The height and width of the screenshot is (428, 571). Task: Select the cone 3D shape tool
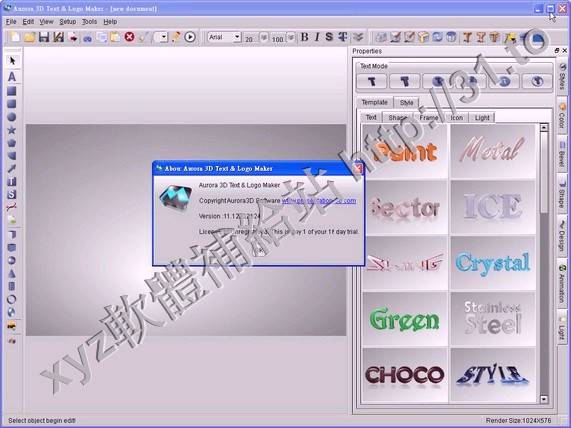pyautogui.click(x=12, y=273)
